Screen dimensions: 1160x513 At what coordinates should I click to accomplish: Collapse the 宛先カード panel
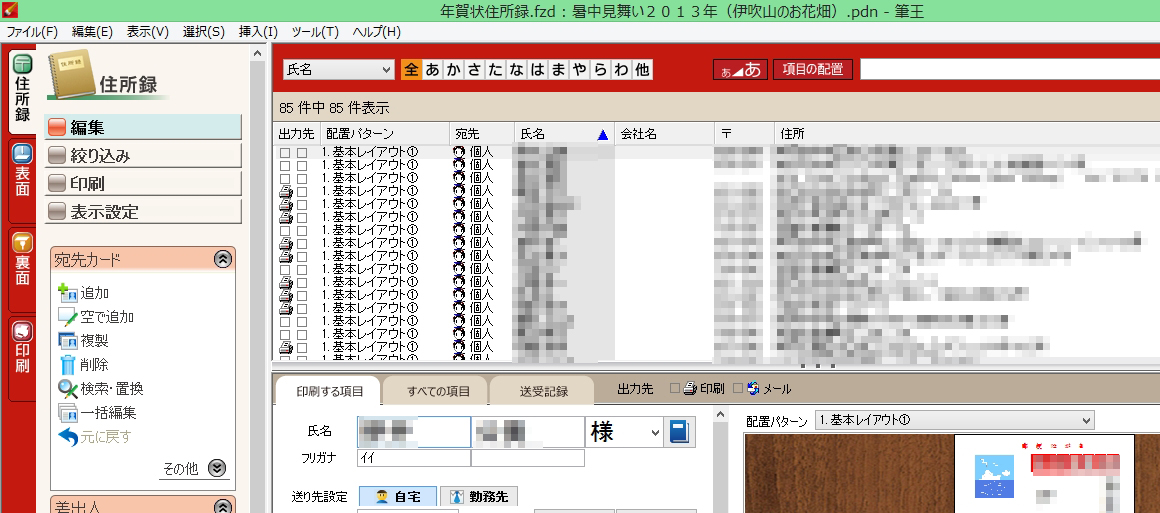point(223,260)
